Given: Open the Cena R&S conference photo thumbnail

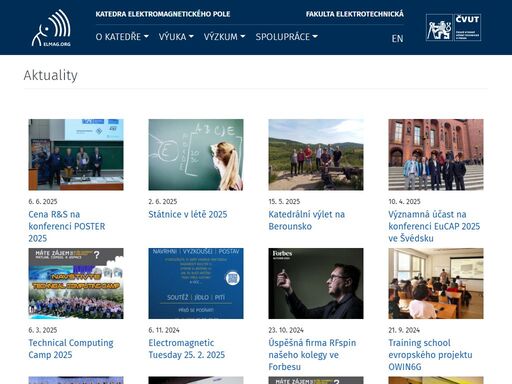Looking at the screenshot, I should (76, 155).
